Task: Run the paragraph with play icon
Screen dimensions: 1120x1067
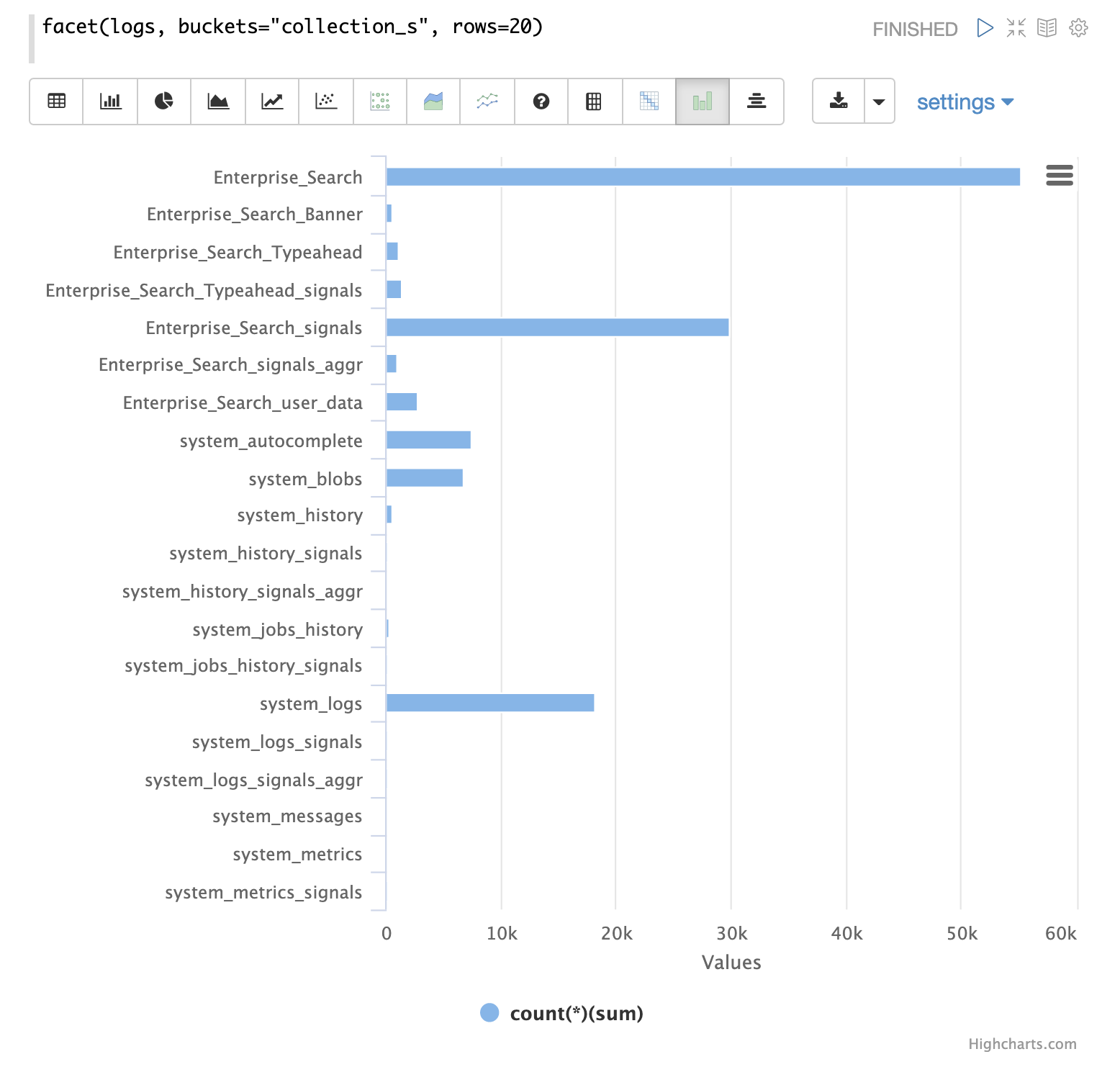Action: (x=985, y=28)
